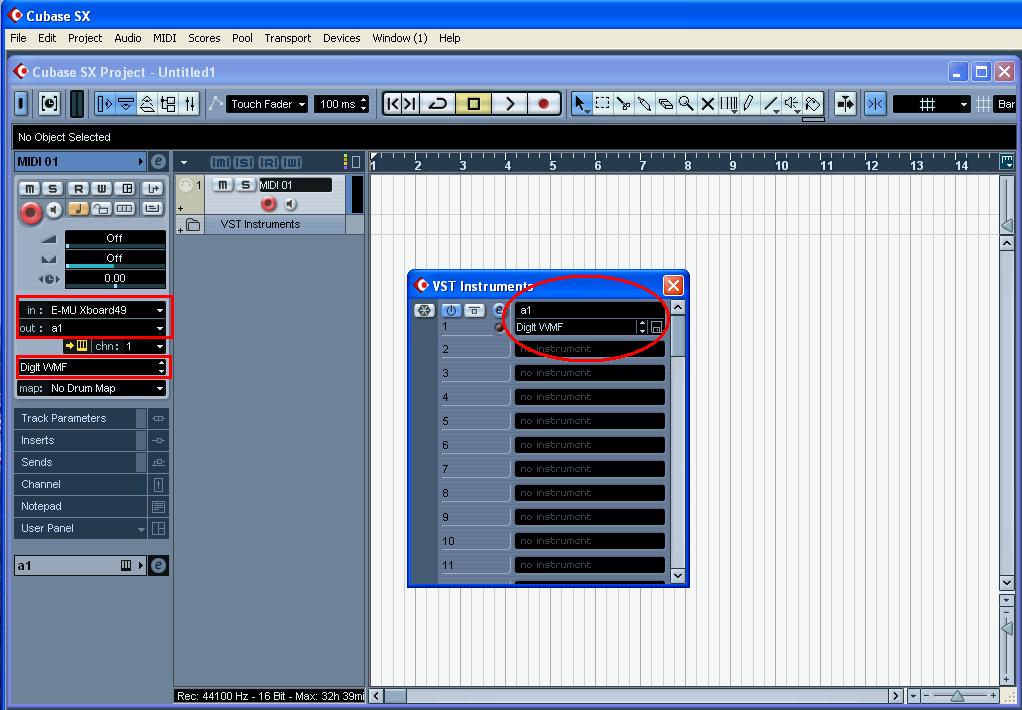Click the track delay slider showing 0.00
The image size is (1022, 710).
(115, 279)
